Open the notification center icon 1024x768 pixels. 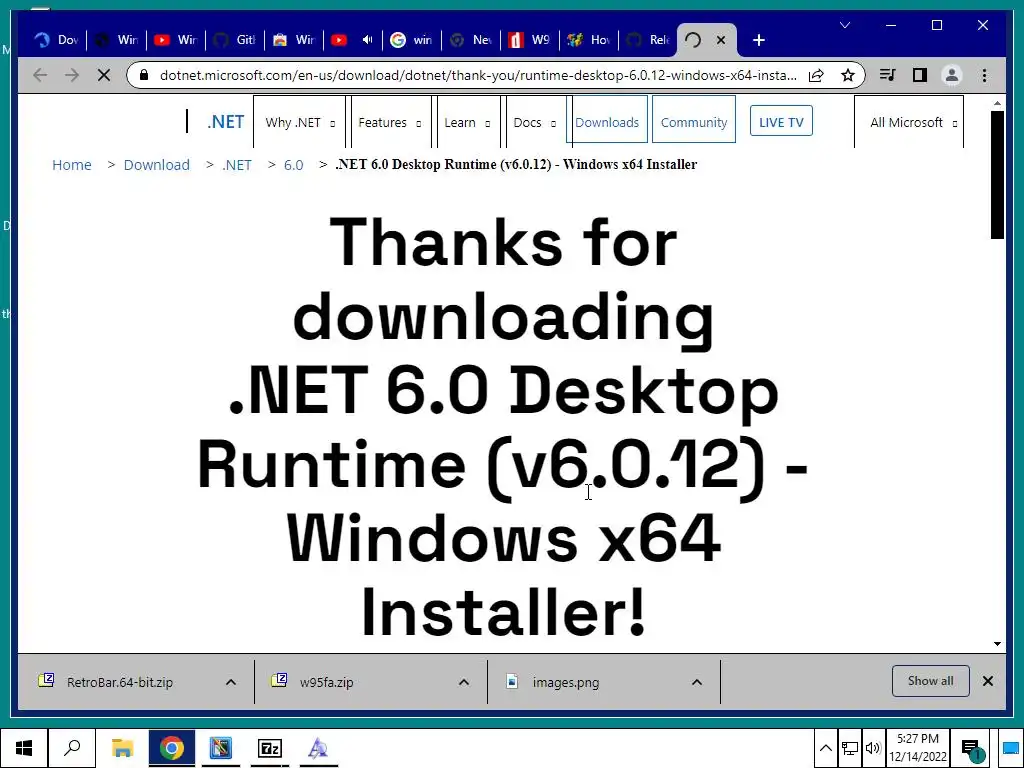tap(972, 750)
